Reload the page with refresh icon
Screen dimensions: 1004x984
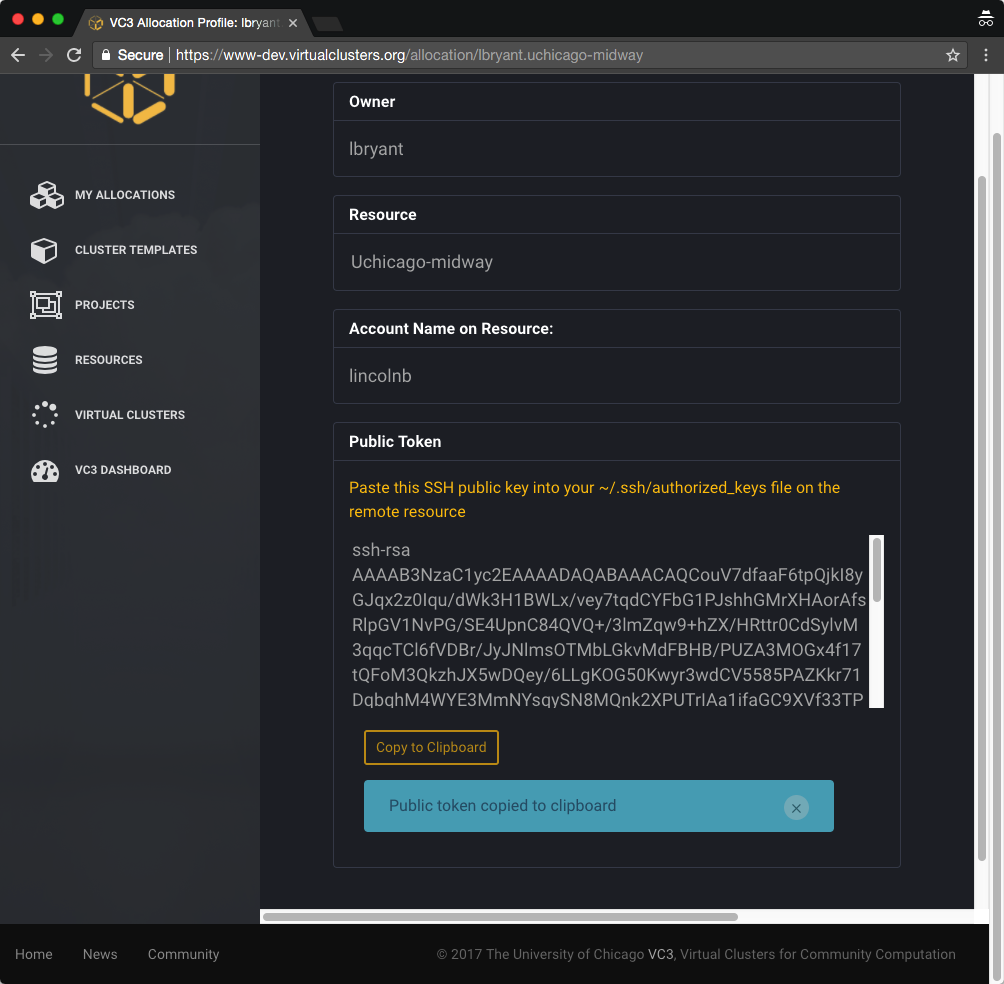click(74, 55)
